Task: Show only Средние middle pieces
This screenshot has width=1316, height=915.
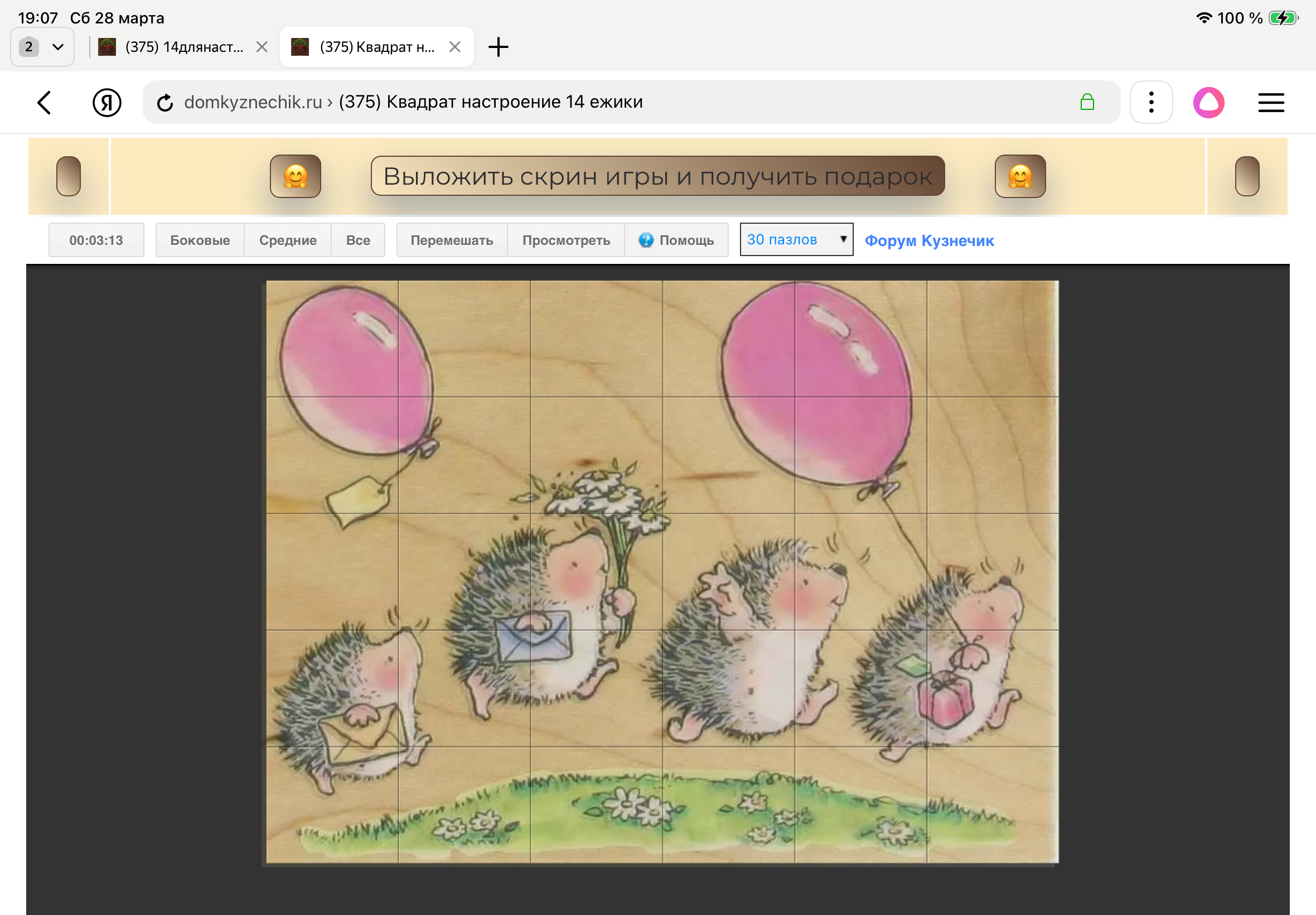Action: (288, 240)
